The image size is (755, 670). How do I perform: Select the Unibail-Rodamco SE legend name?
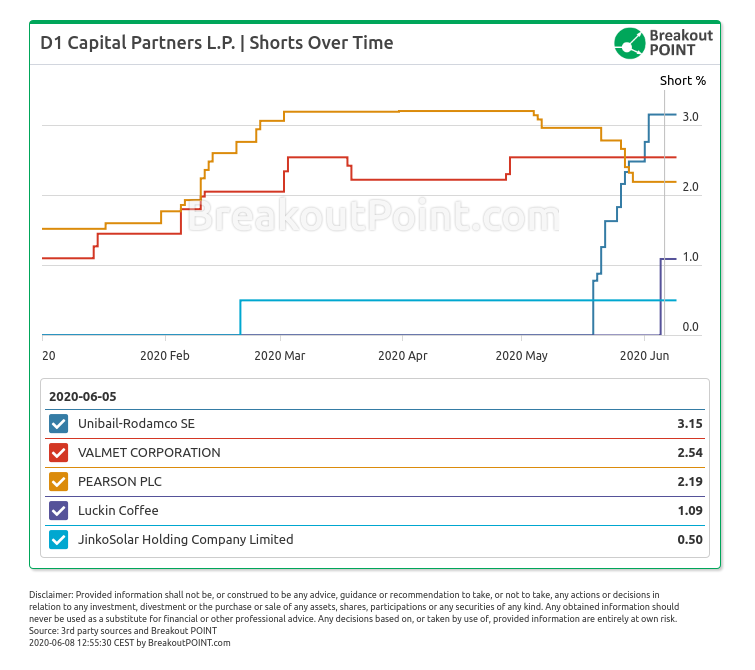click(x=136, y=424)
